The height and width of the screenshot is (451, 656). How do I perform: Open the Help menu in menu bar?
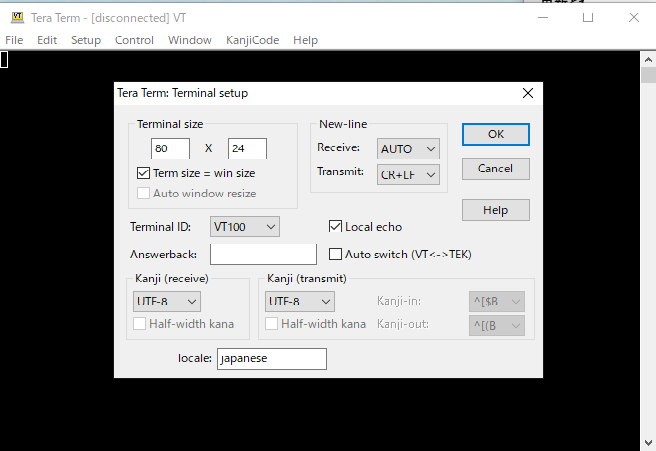pyautogui.click(x=305, y=40)
